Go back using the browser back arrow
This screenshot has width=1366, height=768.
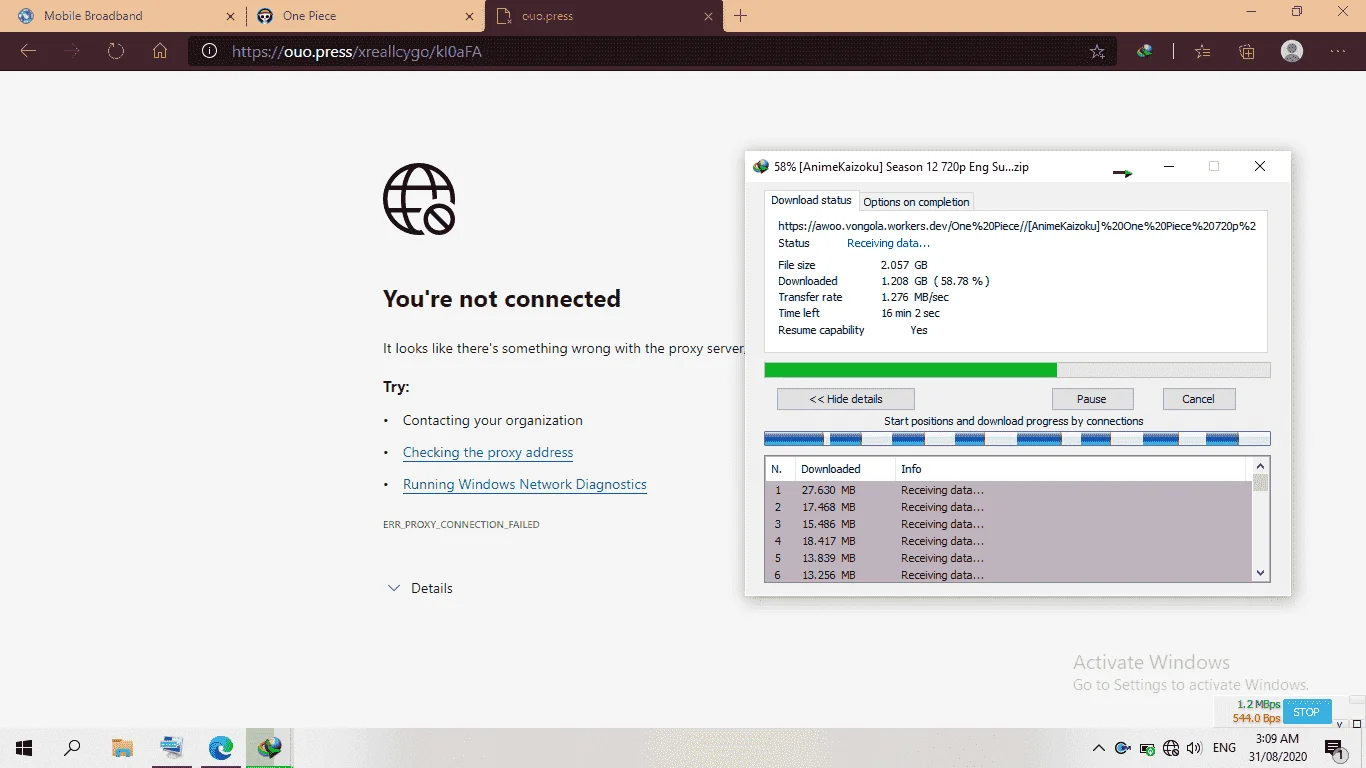point(28,51)
